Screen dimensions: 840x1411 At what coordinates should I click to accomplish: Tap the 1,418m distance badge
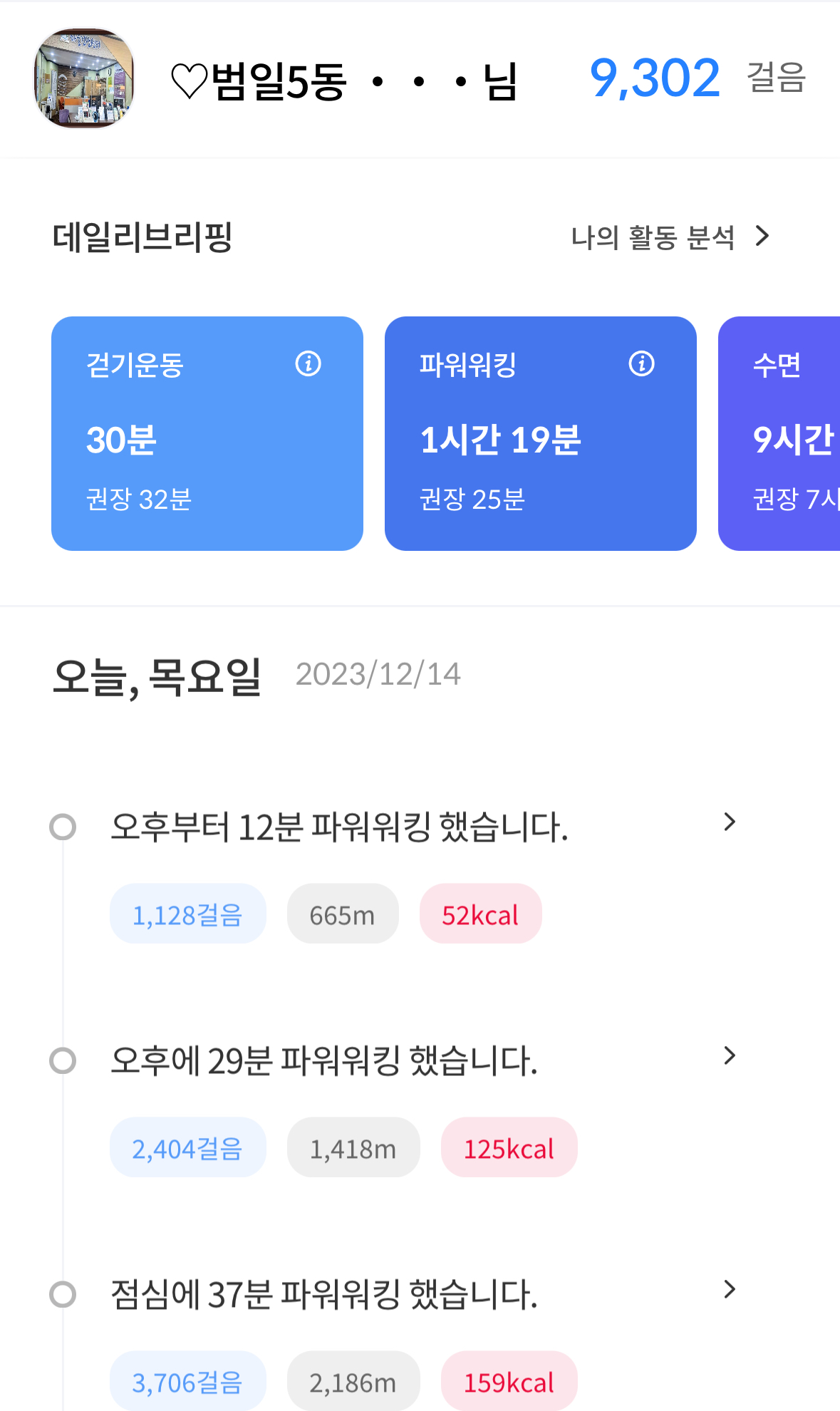pos(353,1148)
